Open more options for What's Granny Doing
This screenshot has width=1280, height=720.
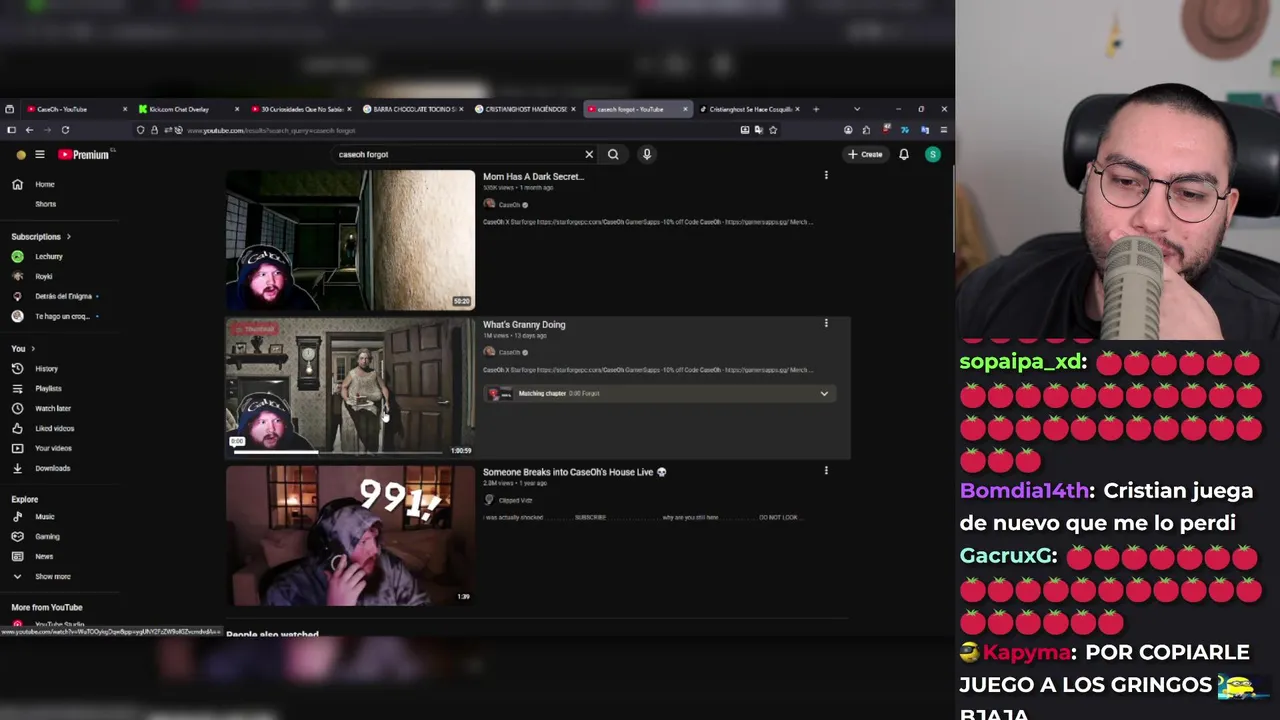826,323
